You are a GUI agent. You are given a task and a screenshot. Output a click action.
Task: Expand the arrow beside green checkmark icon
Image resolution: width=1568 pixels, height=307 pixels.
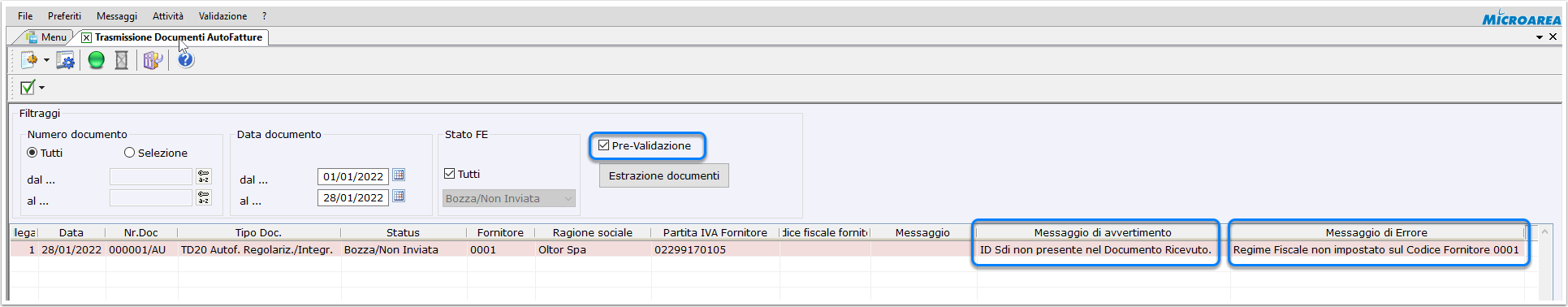tap(42, 88)
